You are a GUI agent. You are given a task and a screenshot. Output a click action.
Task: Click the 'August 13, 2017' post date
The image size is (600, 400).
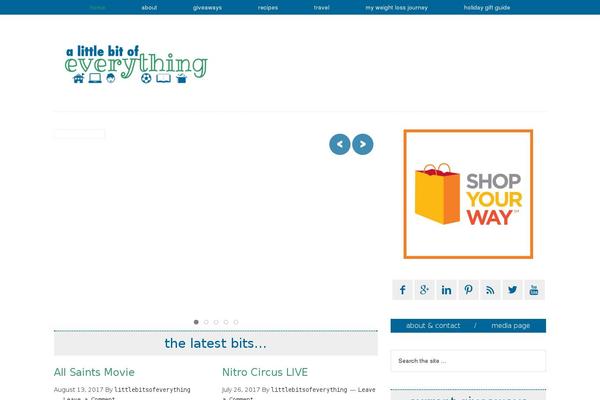coord(78,390)
